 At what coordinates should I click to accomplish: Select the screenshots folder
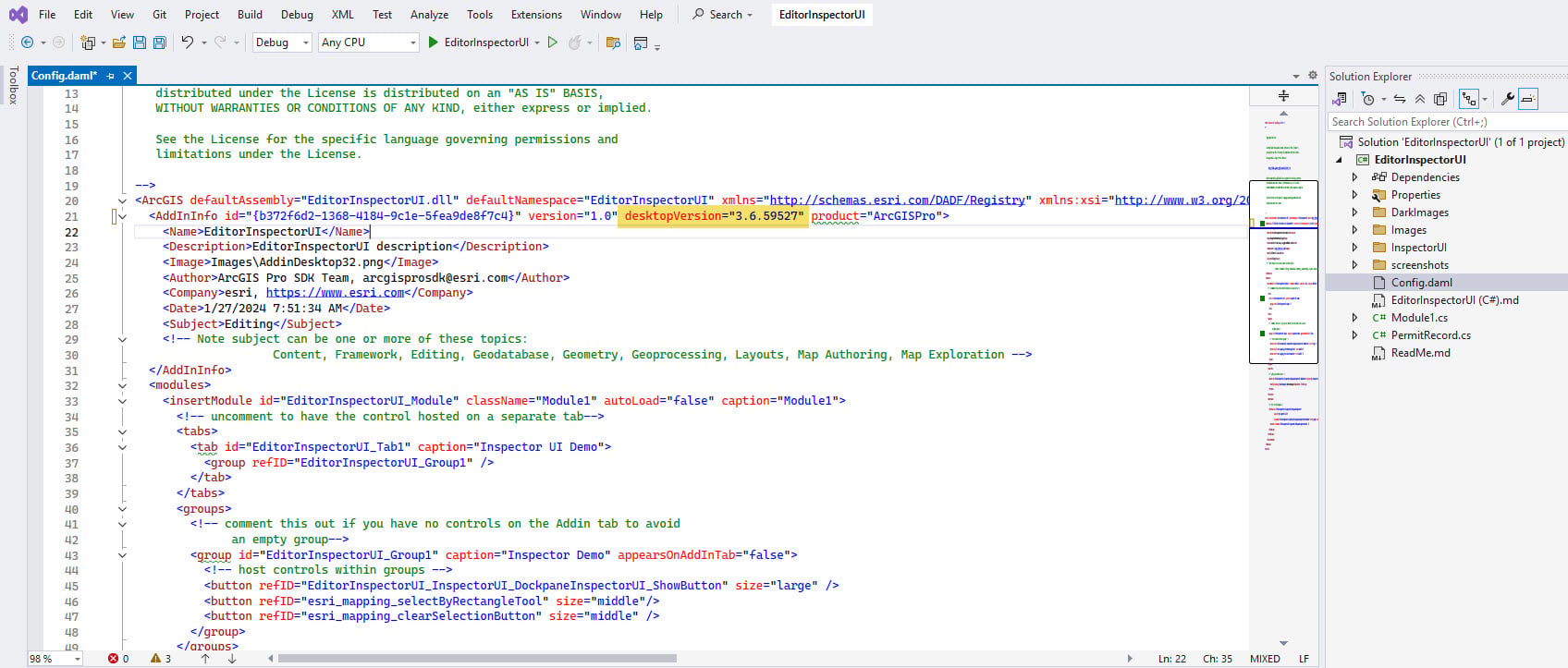coord(1419,265)
